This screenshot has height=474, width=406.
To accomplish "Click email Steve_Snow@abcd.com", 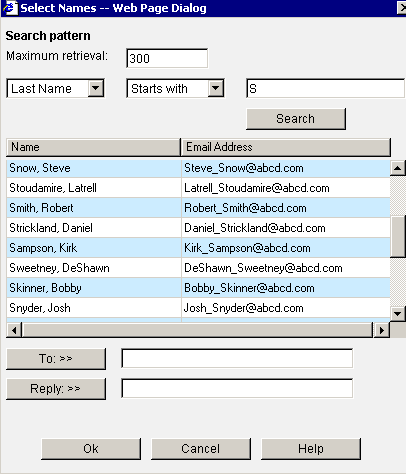I will pos(244,168).
